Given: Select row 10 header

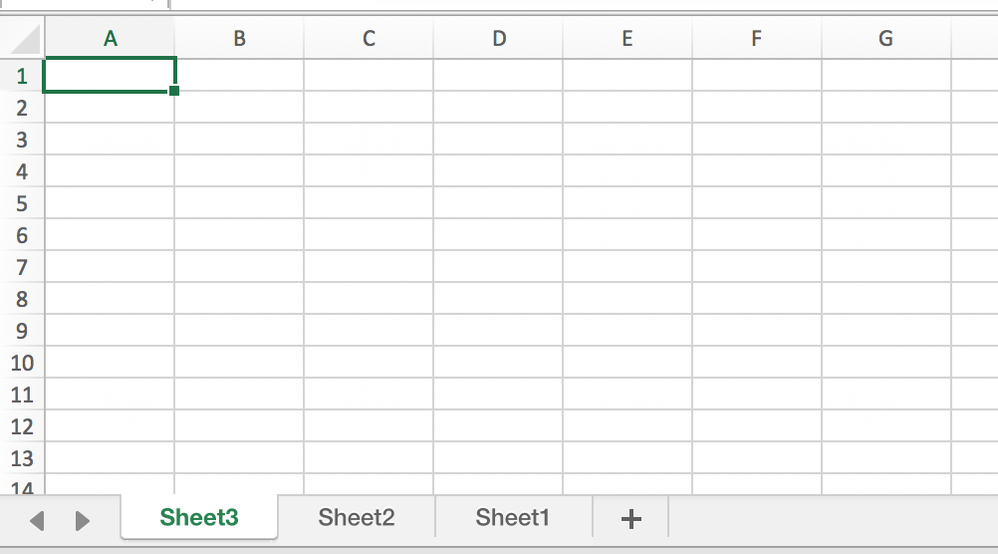Looking at the screenshot, I should (22, 362).
